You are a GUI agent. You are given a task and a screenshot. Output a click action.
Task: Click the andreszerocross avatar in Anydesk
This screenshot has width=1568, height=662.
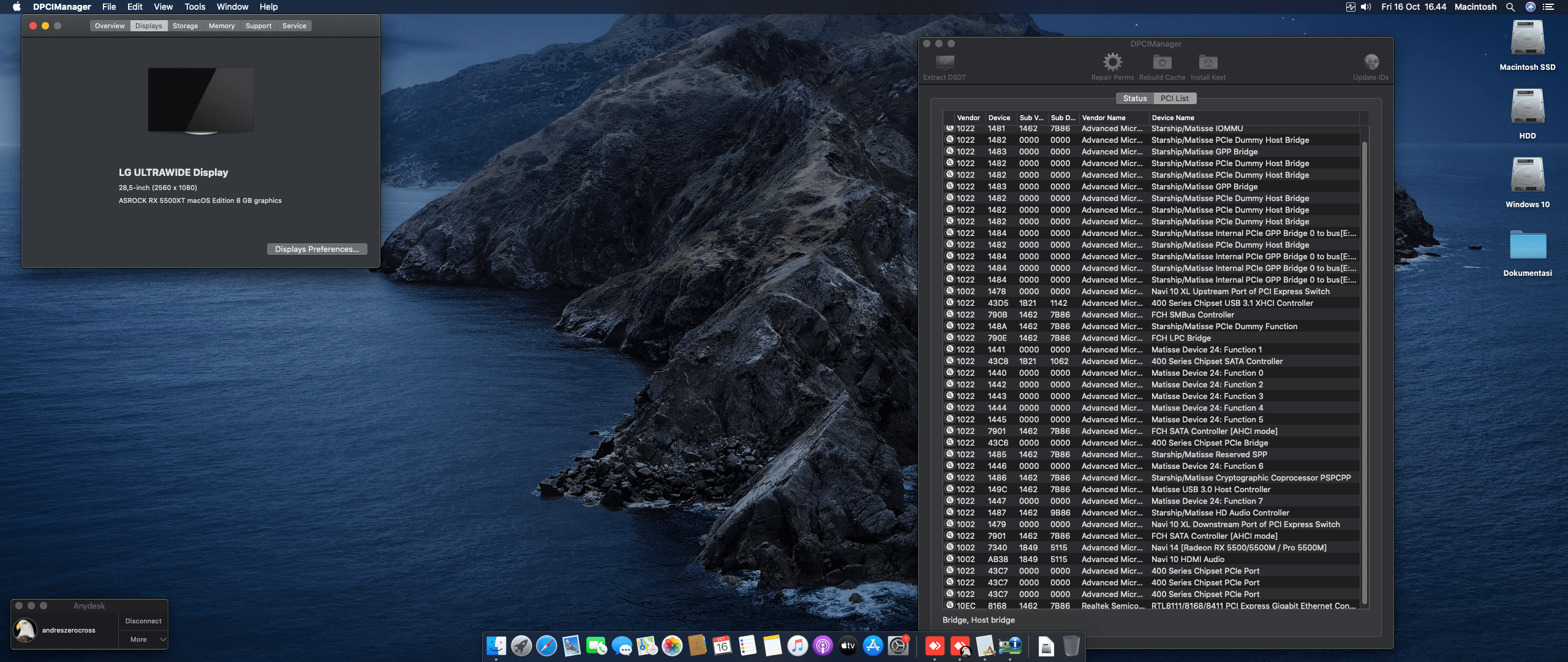coord(25,630)
